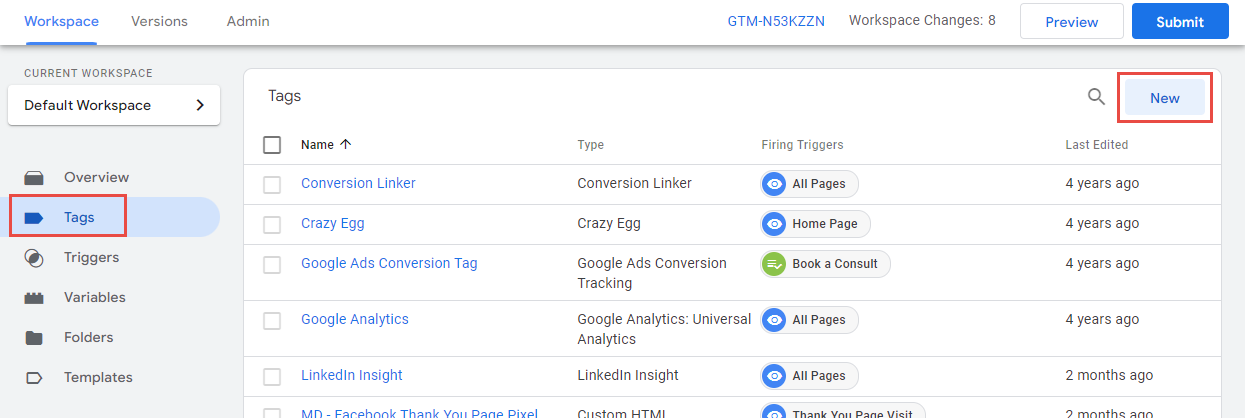Expand the Default Workspace selector
This screenshot has width=1245, height=418.
[113, 105]
